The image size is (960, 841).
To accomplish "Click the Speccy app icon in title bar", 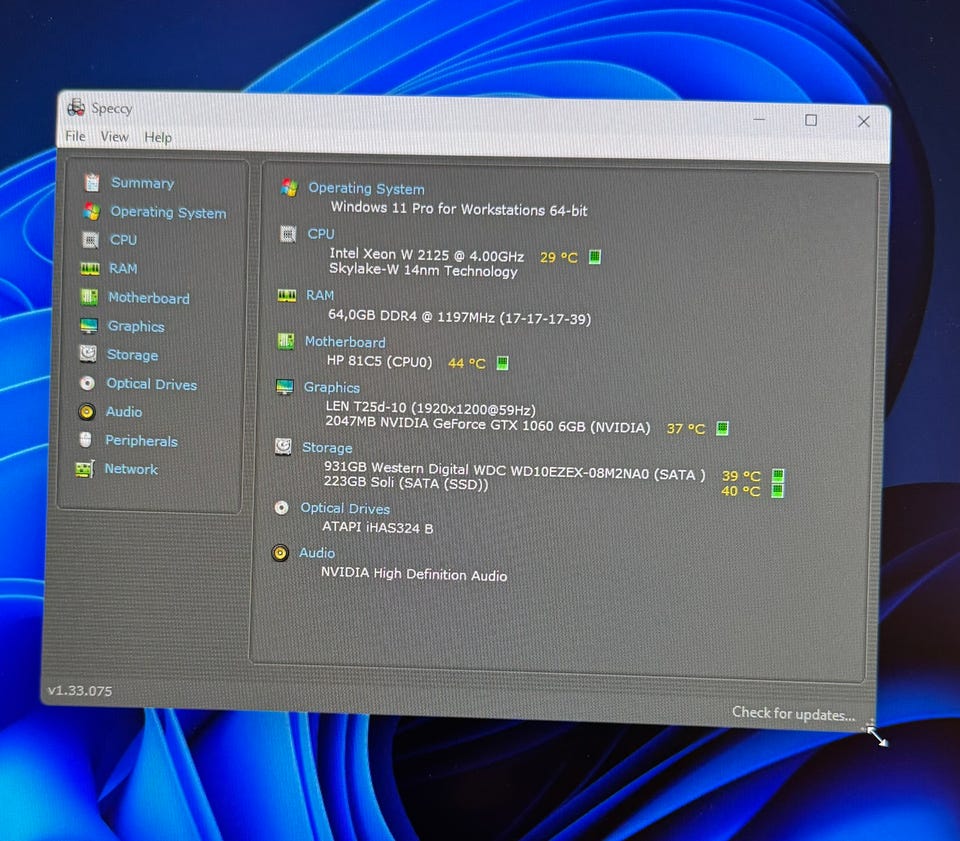I will pyautogui.click(x=76, y=107).
